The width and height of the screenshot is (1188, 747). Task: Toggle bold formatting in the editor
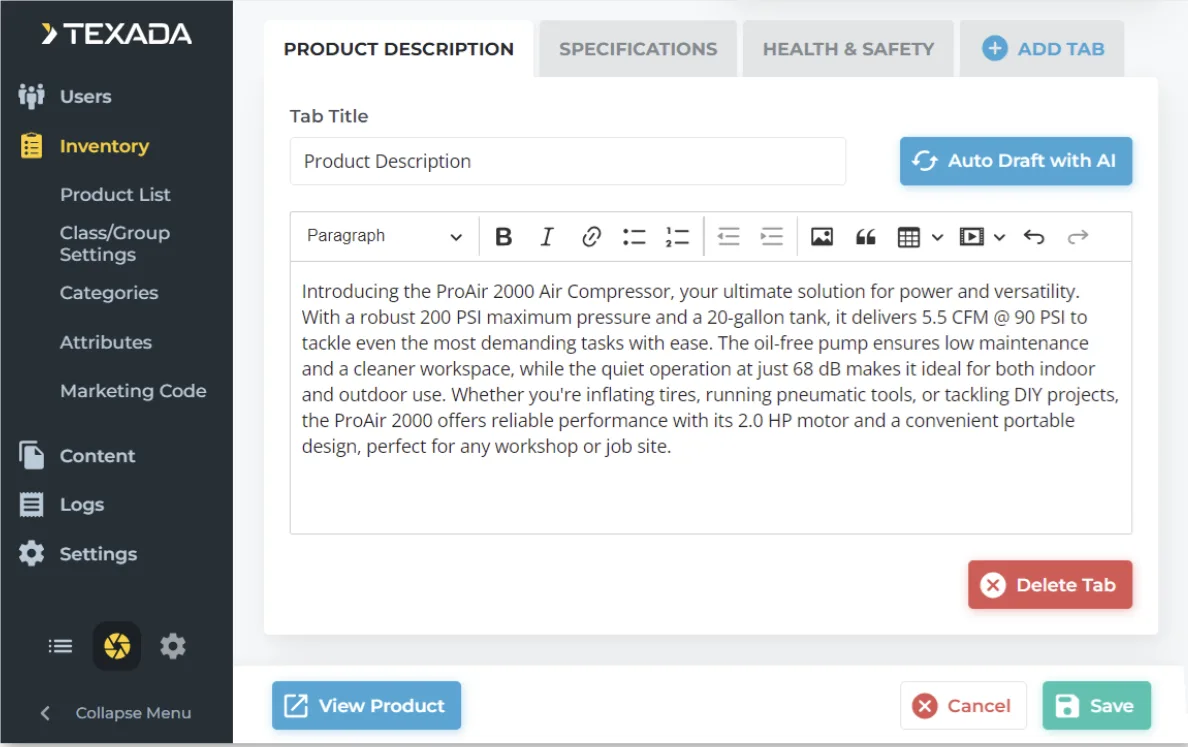coord(504,236)
